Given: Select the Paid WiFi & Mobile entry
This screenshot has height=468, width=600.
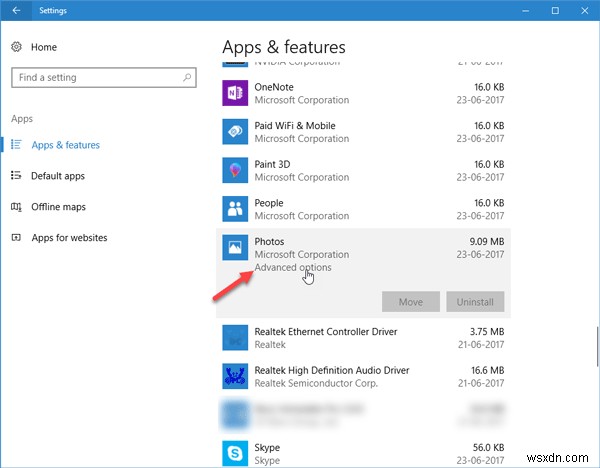Looking at the screenshot, I should point(295,126).
